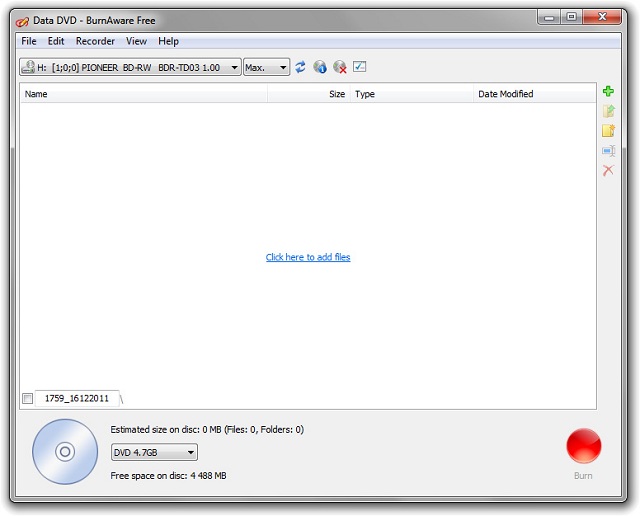Open the Max. write speed dropdown

point(267,67)
